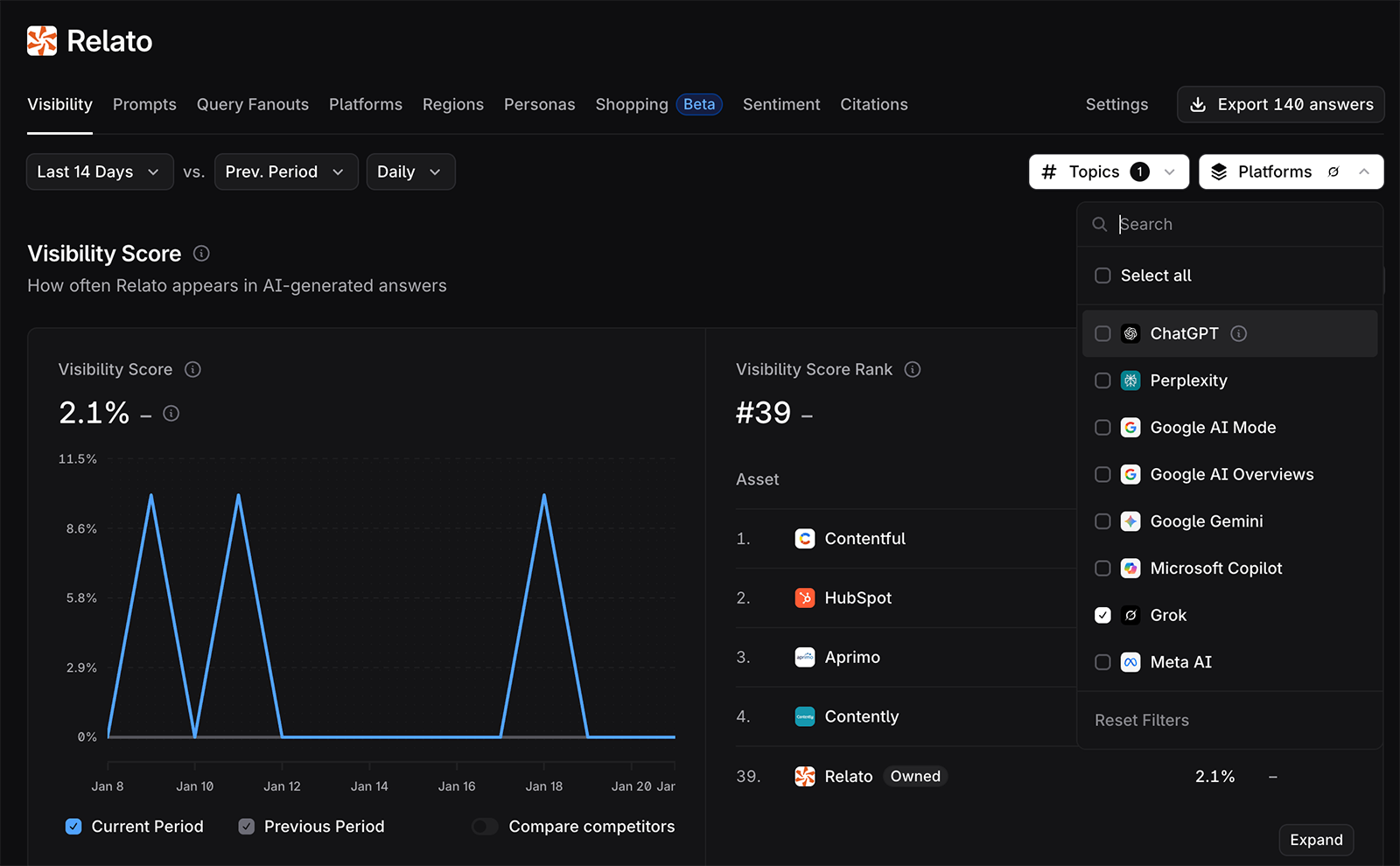The height and width of the screenshot is (866, 1400).
Task: Expand the Topics filter dropdown
Action: tap(1108, 171)
